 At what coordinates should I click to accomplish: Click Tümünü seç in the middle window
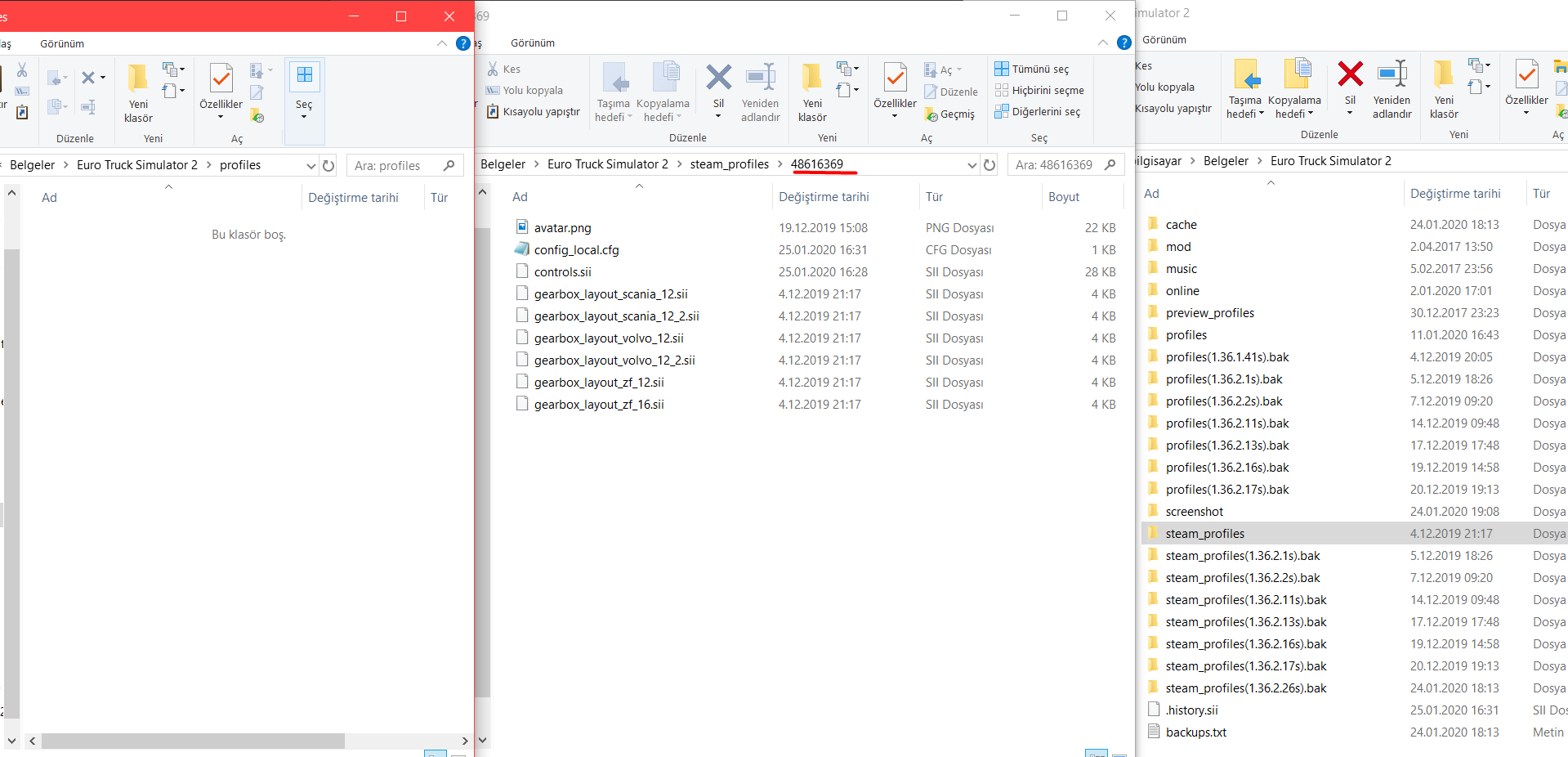tap(1032, 69)
